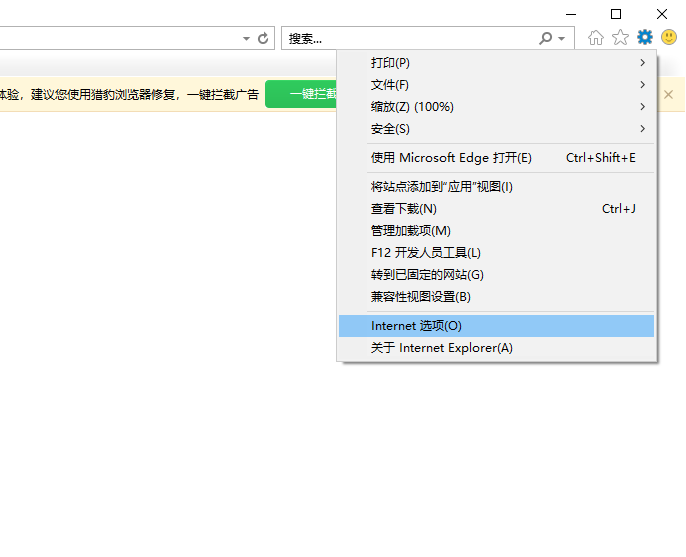Open the 打印(P) submenu
This screenshot has width=686, height=557.
497,63
